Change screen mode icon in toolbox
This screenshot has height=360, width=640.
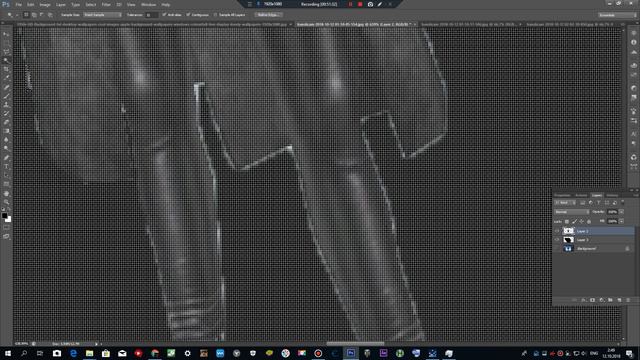coord(6,236)
